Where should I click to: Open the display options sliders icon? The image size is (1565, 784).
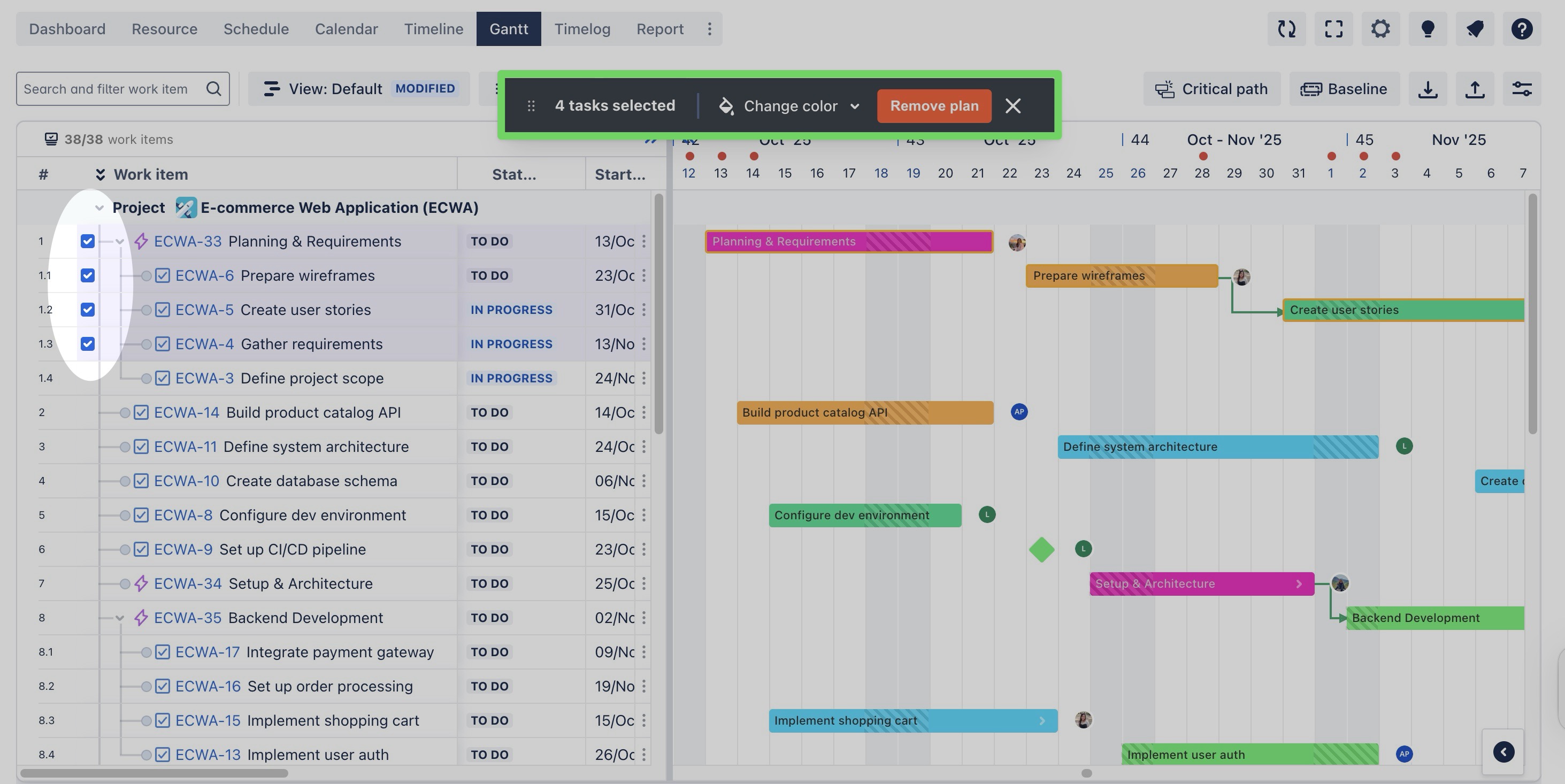[x=1522, y=89]
